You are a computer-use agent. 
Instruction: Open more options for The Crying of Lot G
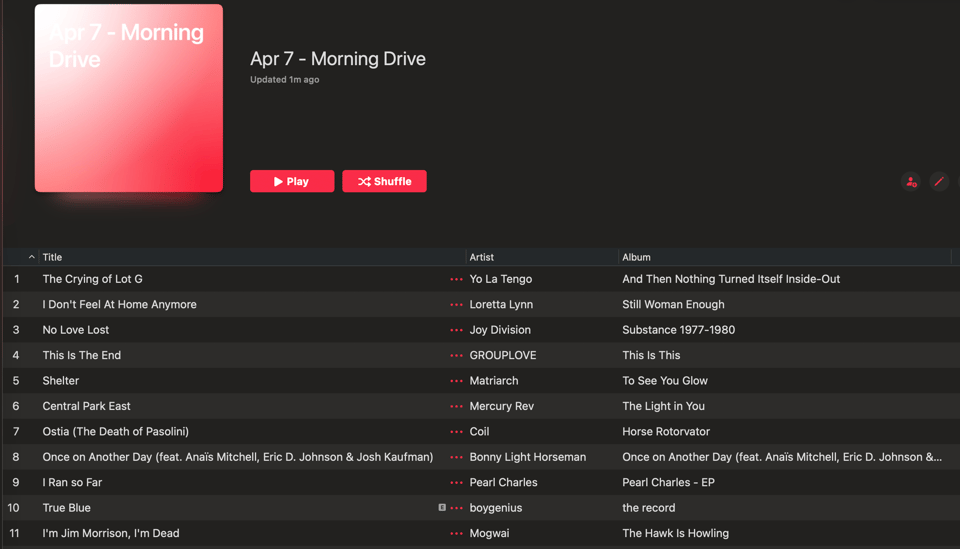[x=456, y=280]
